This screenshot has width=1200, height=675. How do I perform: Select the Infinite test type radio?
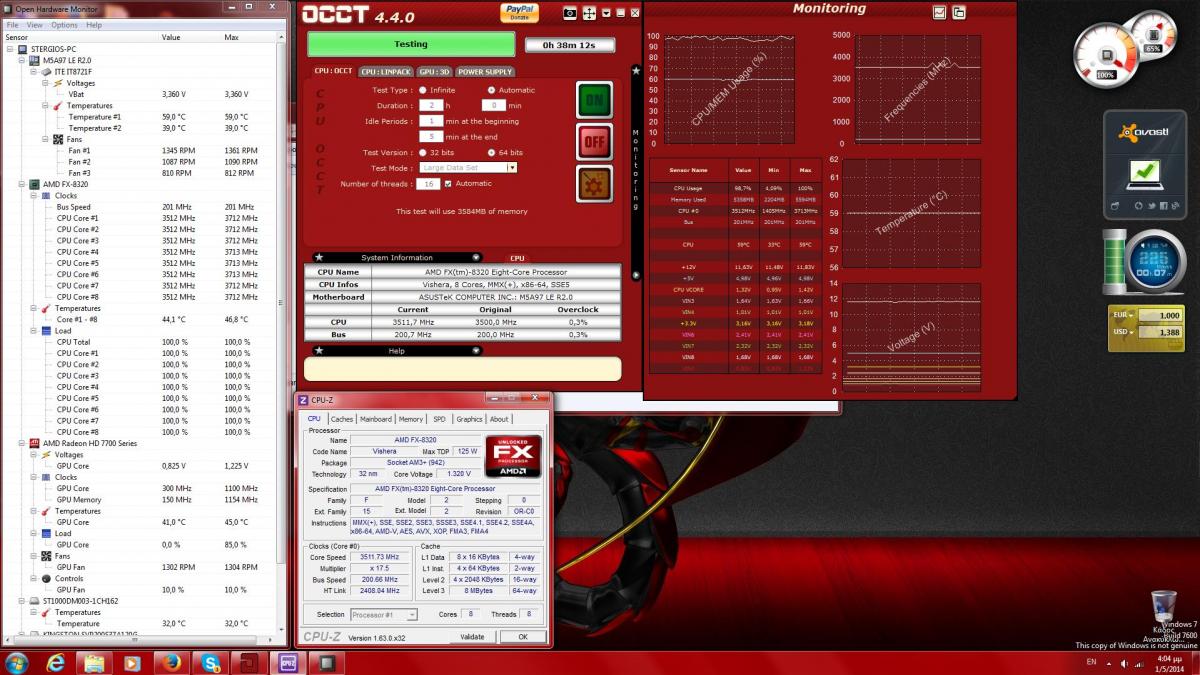pyautogui.click(x=422, y=90)
